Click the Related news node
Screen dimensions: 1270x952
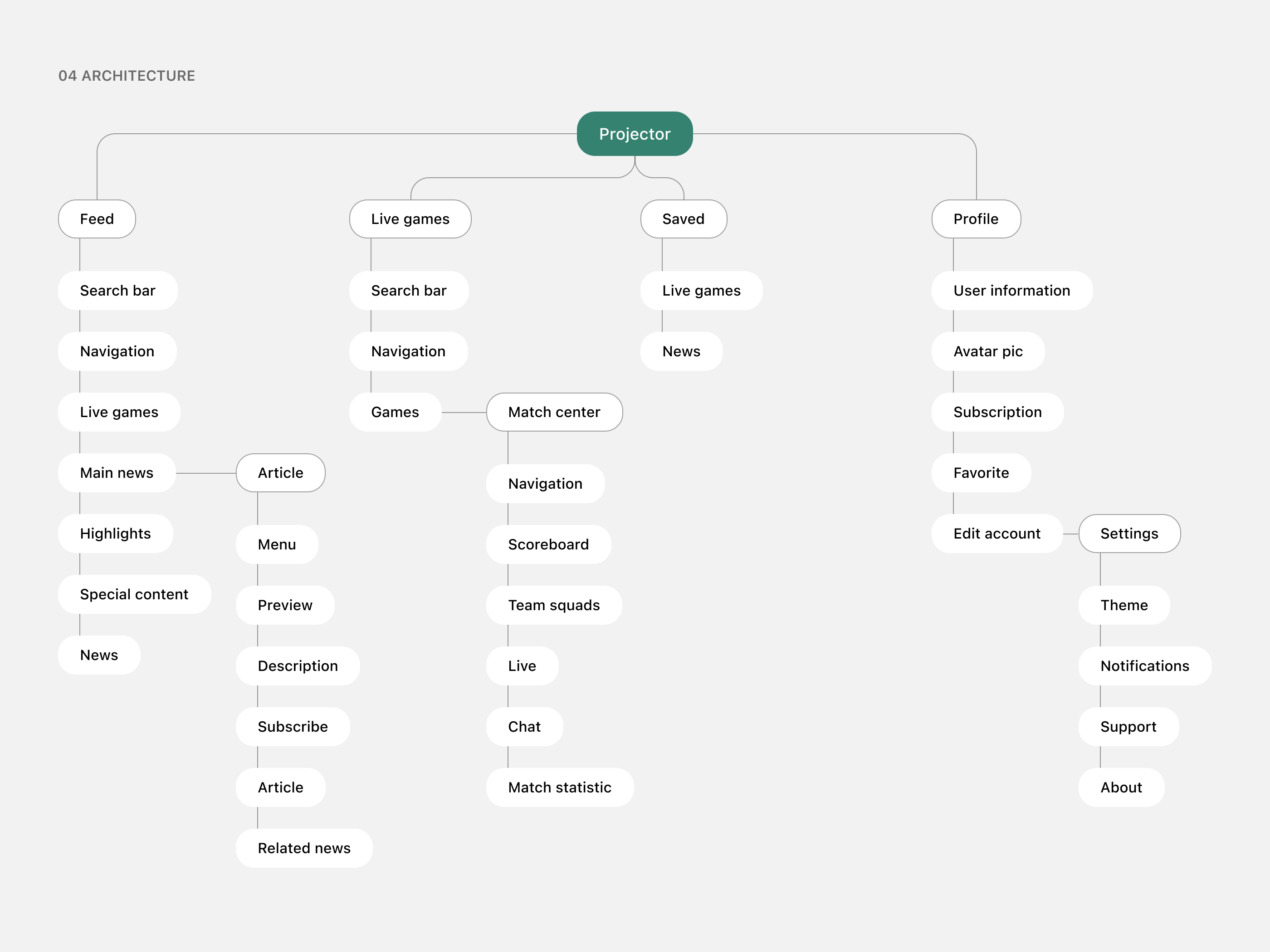point(304,848)
